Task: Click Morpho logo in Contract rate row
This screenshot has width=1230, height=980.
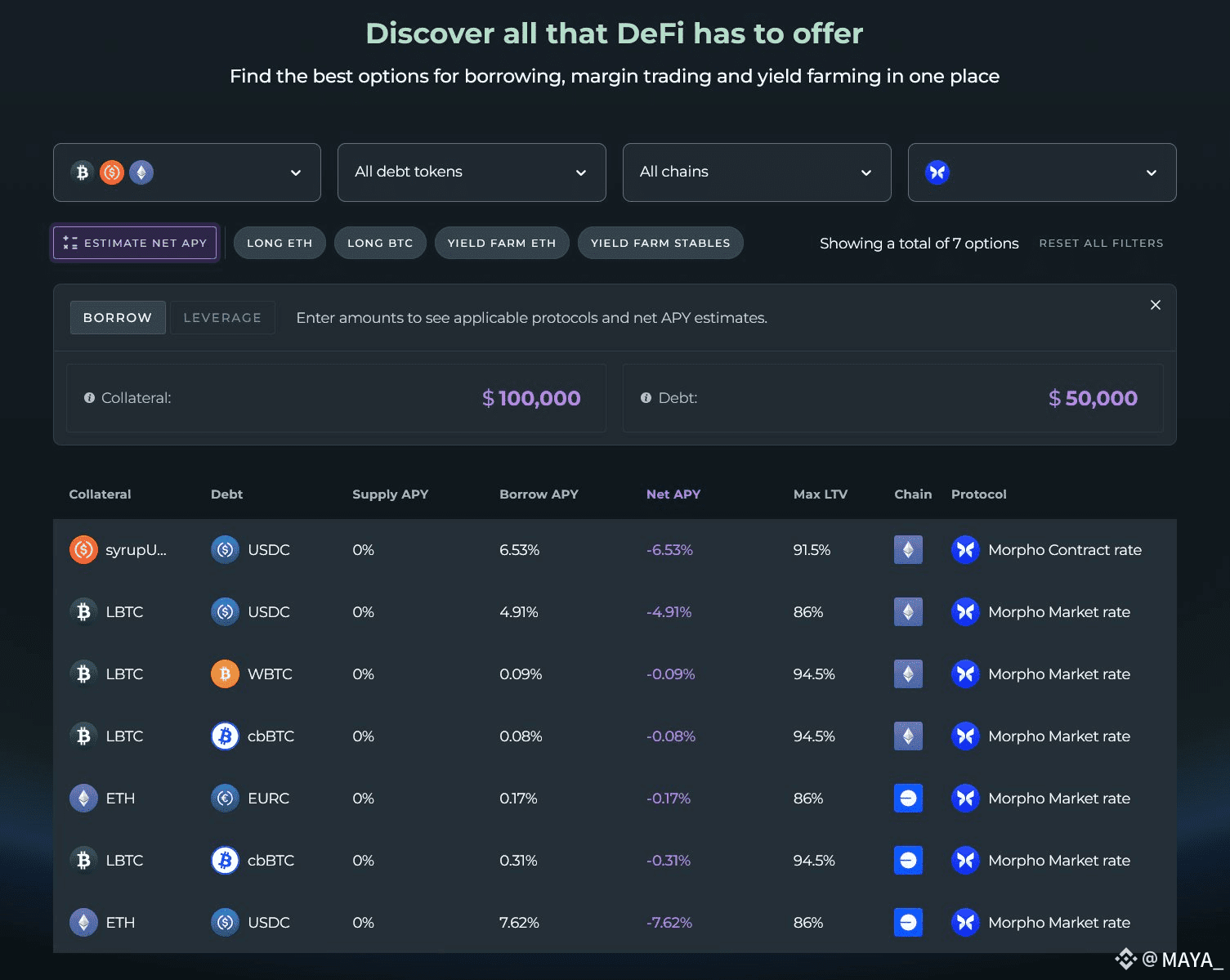Action: (x=965, y=550)
